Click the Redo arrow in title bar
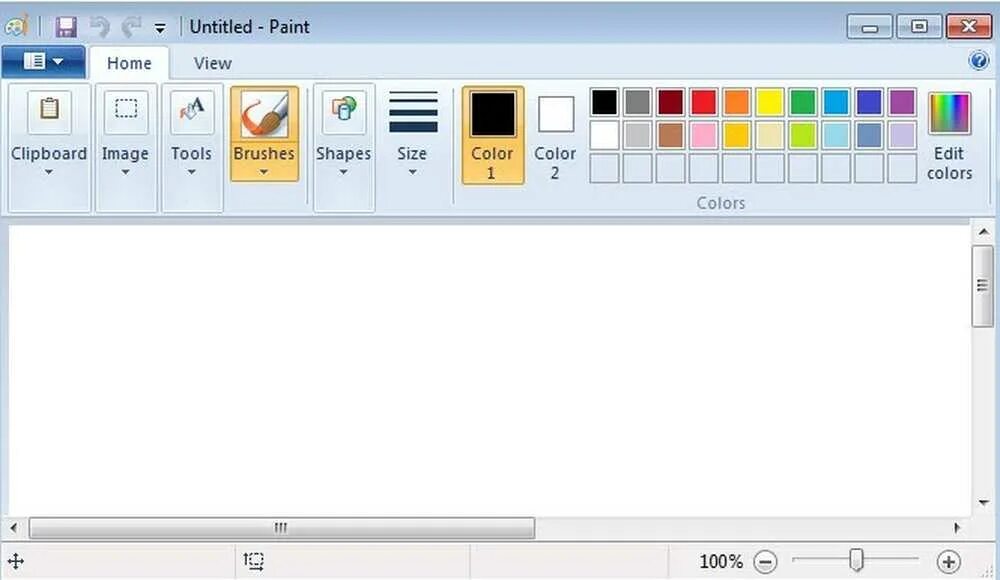The height and width of the screenshot is (580, 1000). point(131,27)
